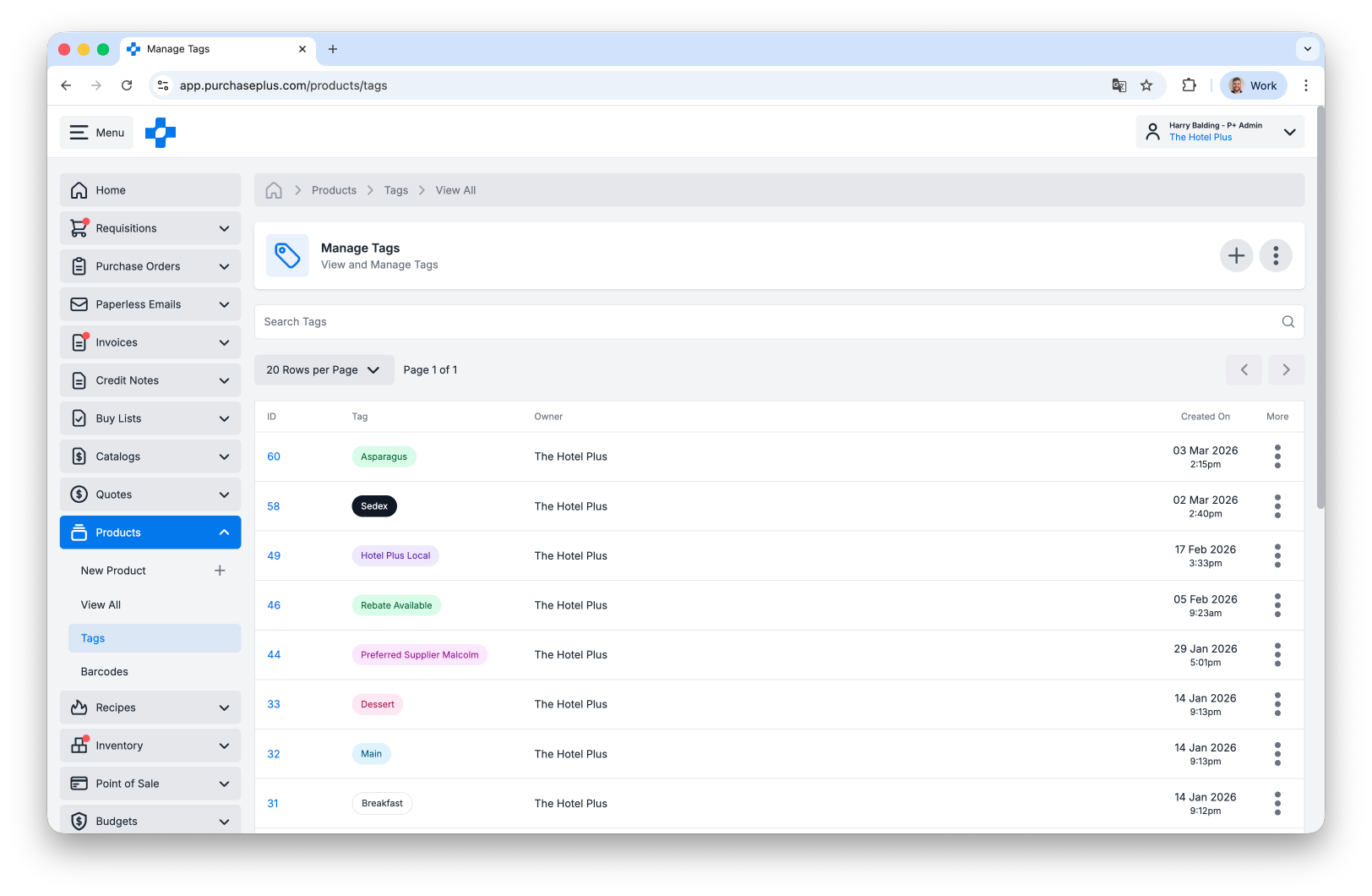Open tag ID 58
The width and height of the screenshot is (1372, 896).
274,506
